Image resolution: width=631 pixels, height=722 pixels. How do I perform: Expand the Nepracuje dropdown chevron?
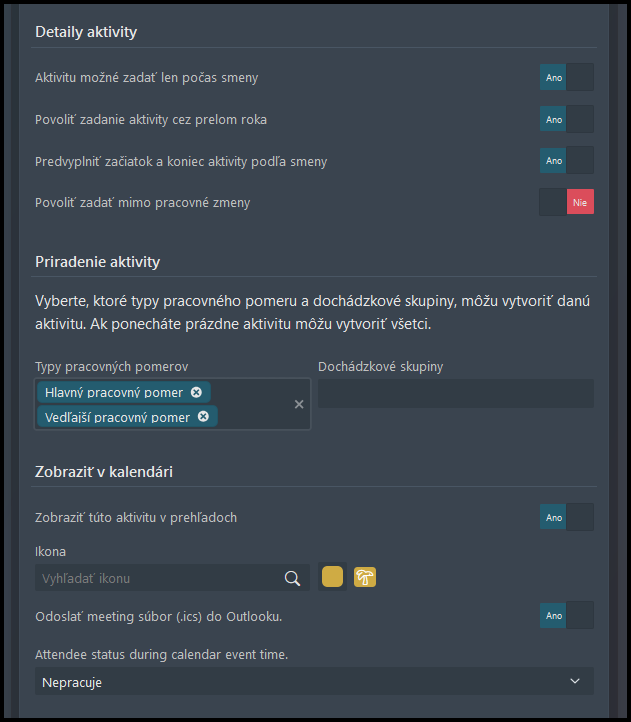(575, 681)
